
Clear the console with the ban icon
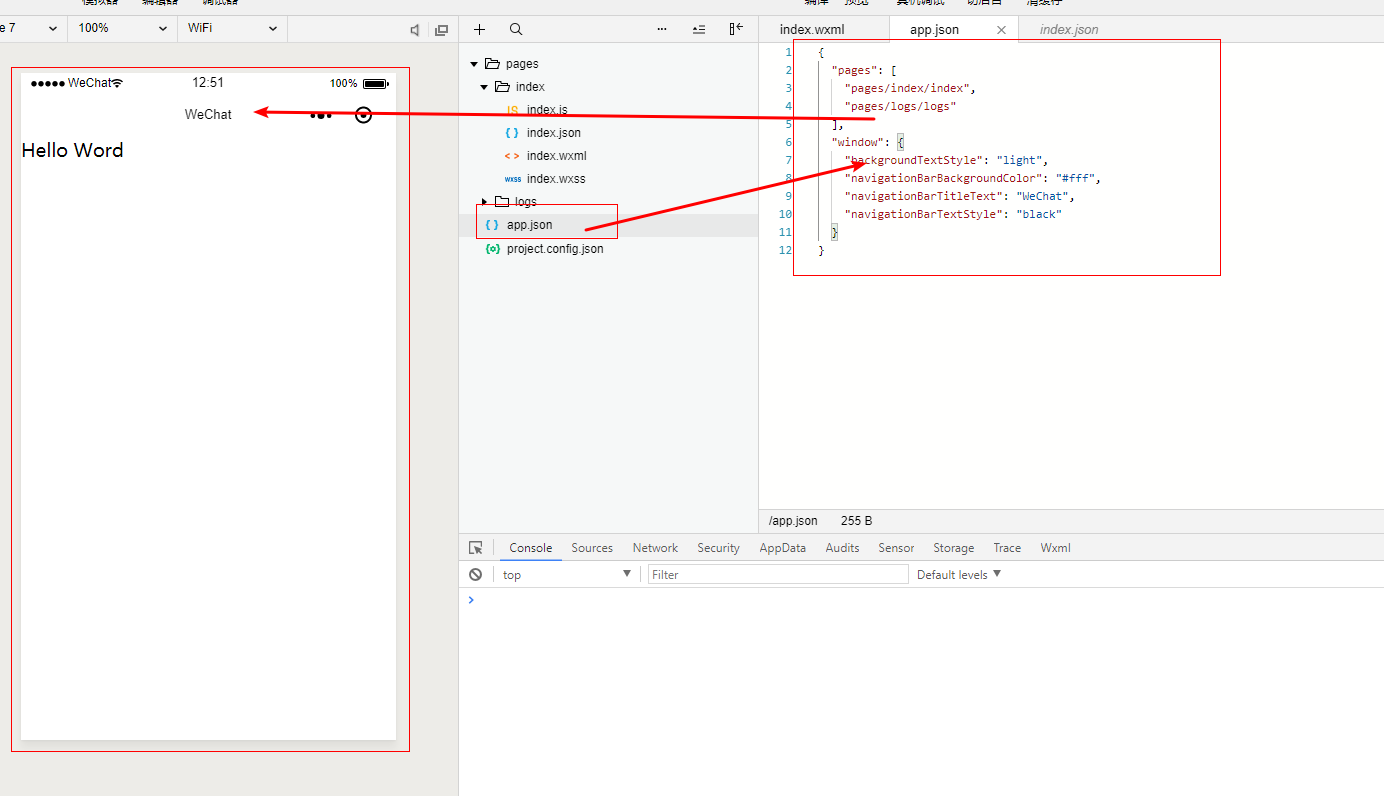(476, 574)
